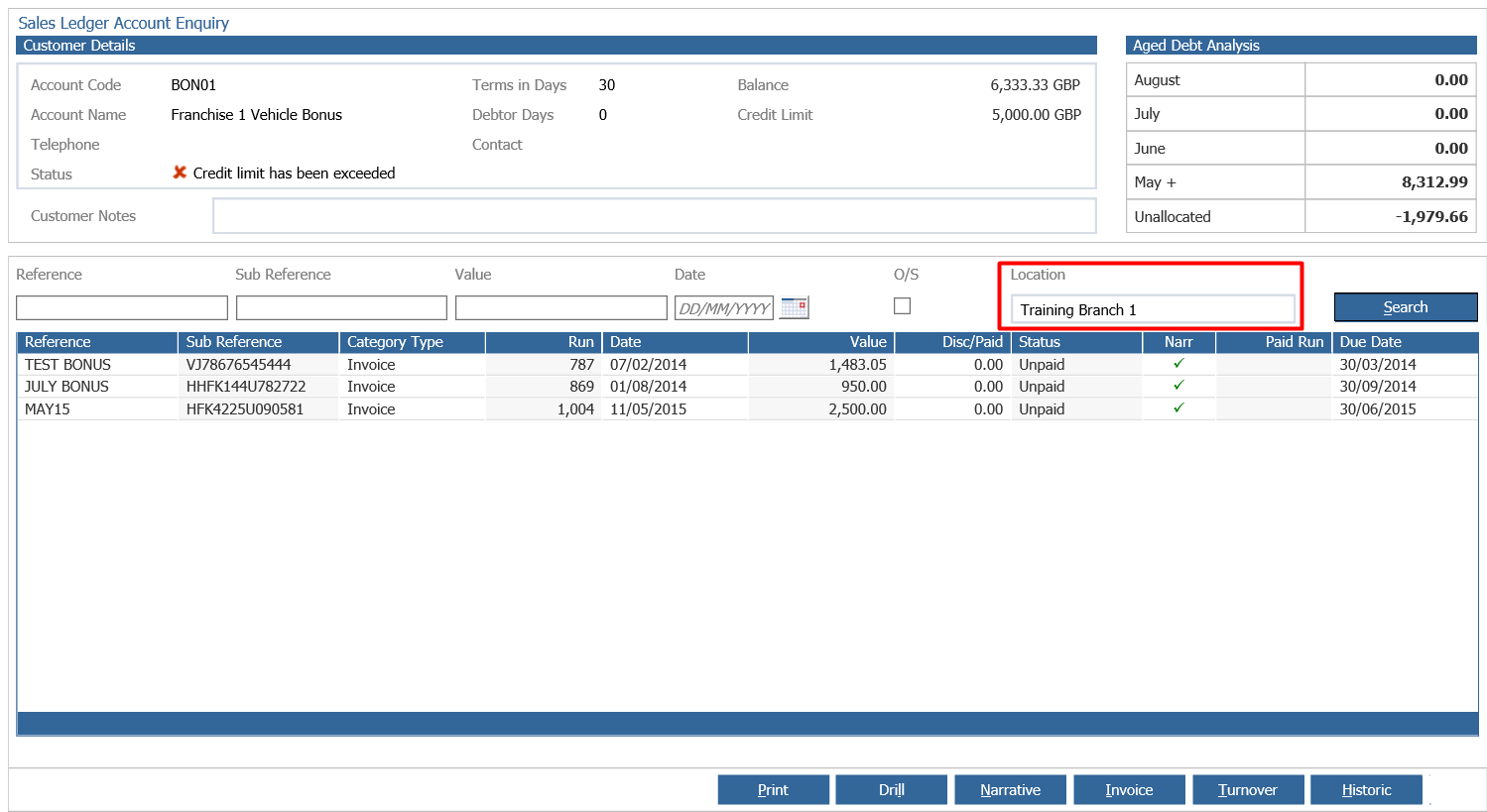Screen dimensions: 1487x812
Task: Click the due date 30/03/2014 cell
Action: (1405, 365)
